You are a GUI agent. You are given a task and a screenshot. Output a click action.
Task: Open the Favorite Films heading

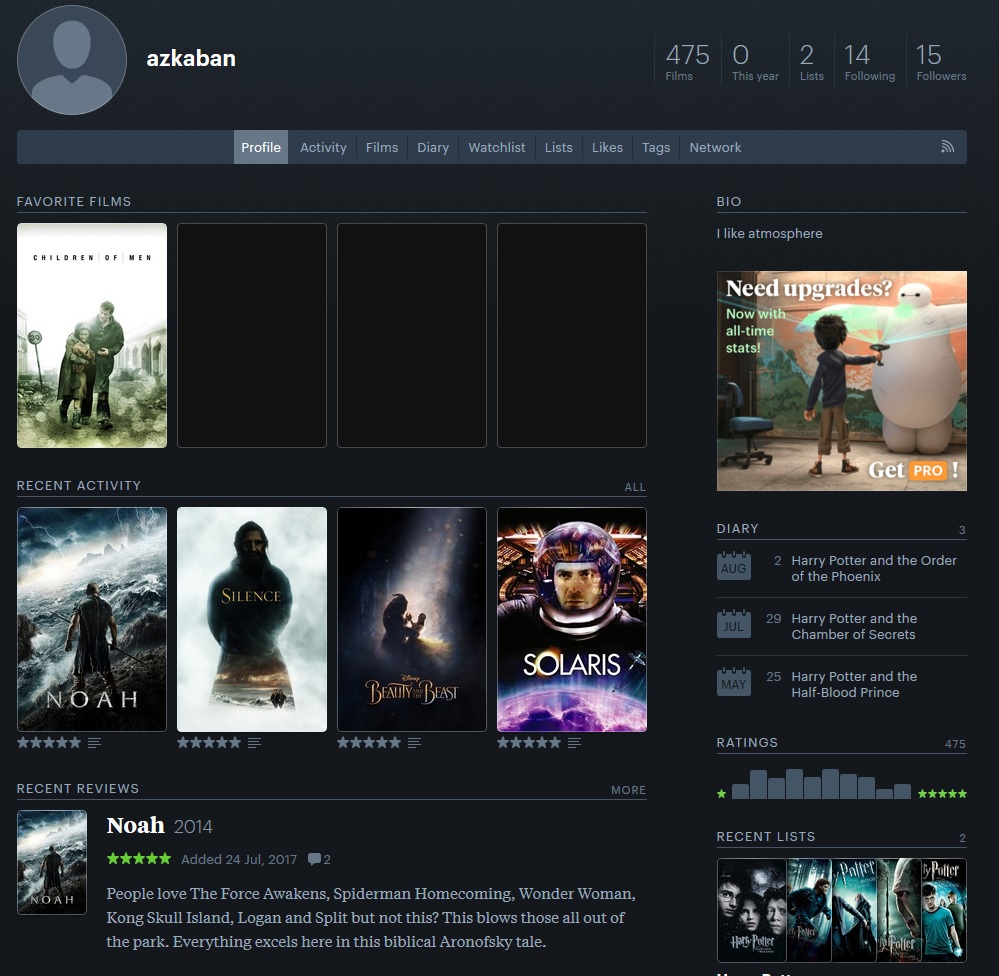(74, 201)
